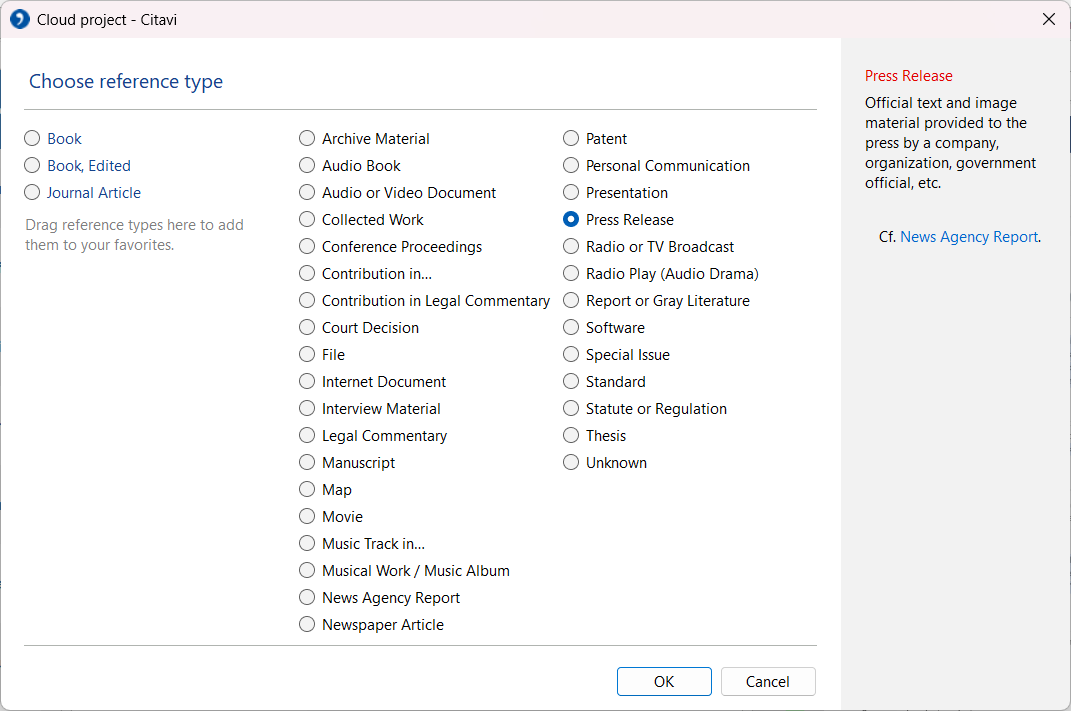Select Newspaper Article radio button

click(308, 625)
